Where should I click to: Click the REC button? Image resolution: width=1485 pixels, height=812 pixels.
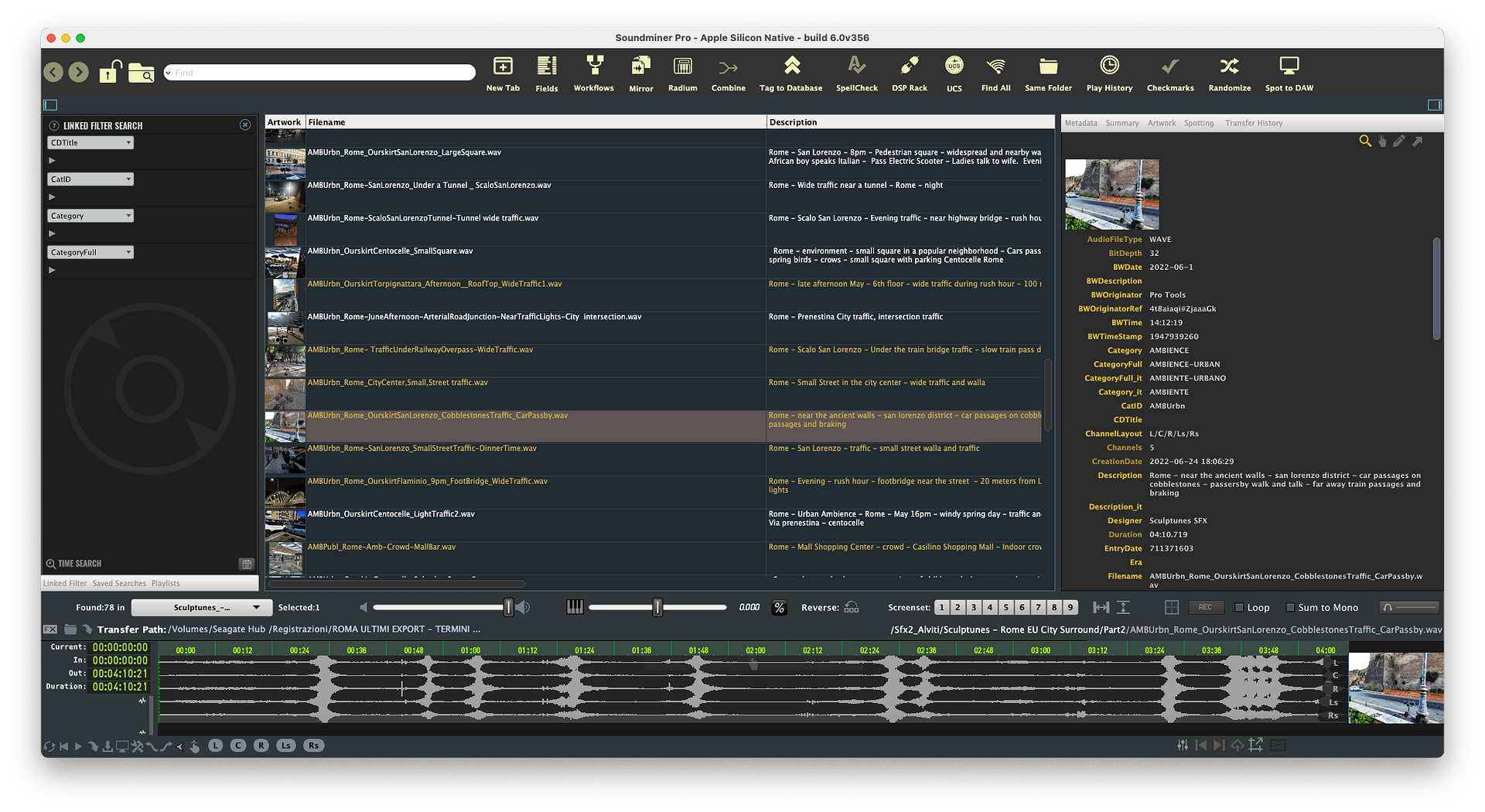tap(1205, 608)
